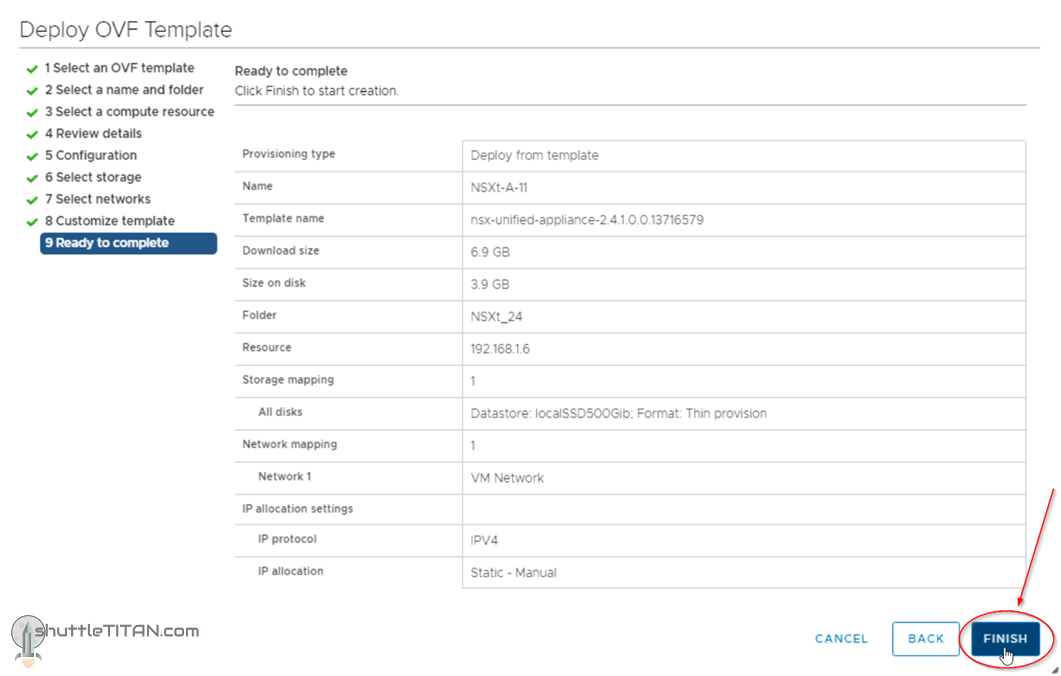Screen dimensions: 1061x676
Task: Click the shuttleTITAN rocket logo icon
Action: 26,640
